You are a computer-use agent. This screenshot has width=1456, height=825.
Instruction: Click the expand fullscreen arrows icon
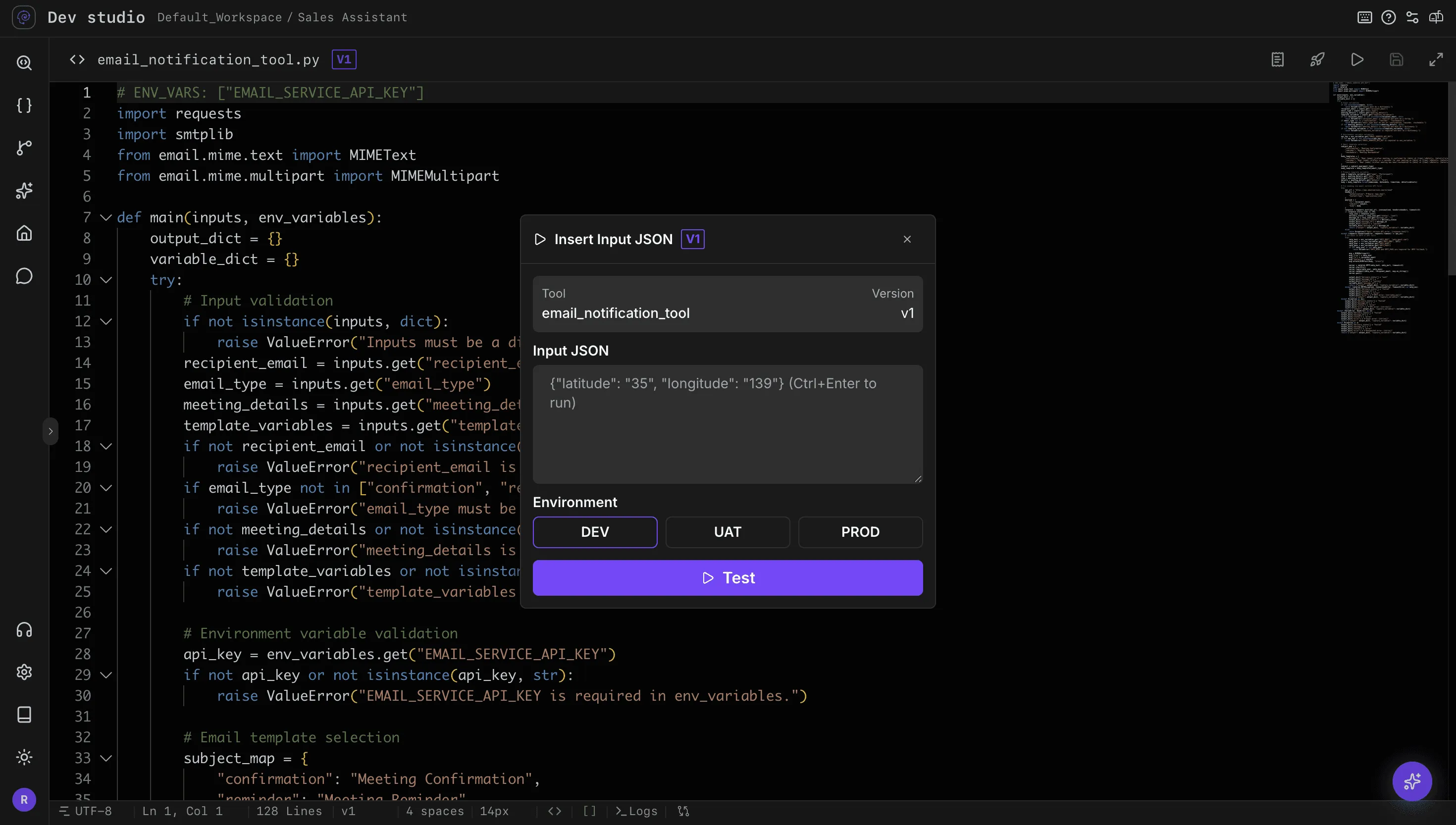1436,59
